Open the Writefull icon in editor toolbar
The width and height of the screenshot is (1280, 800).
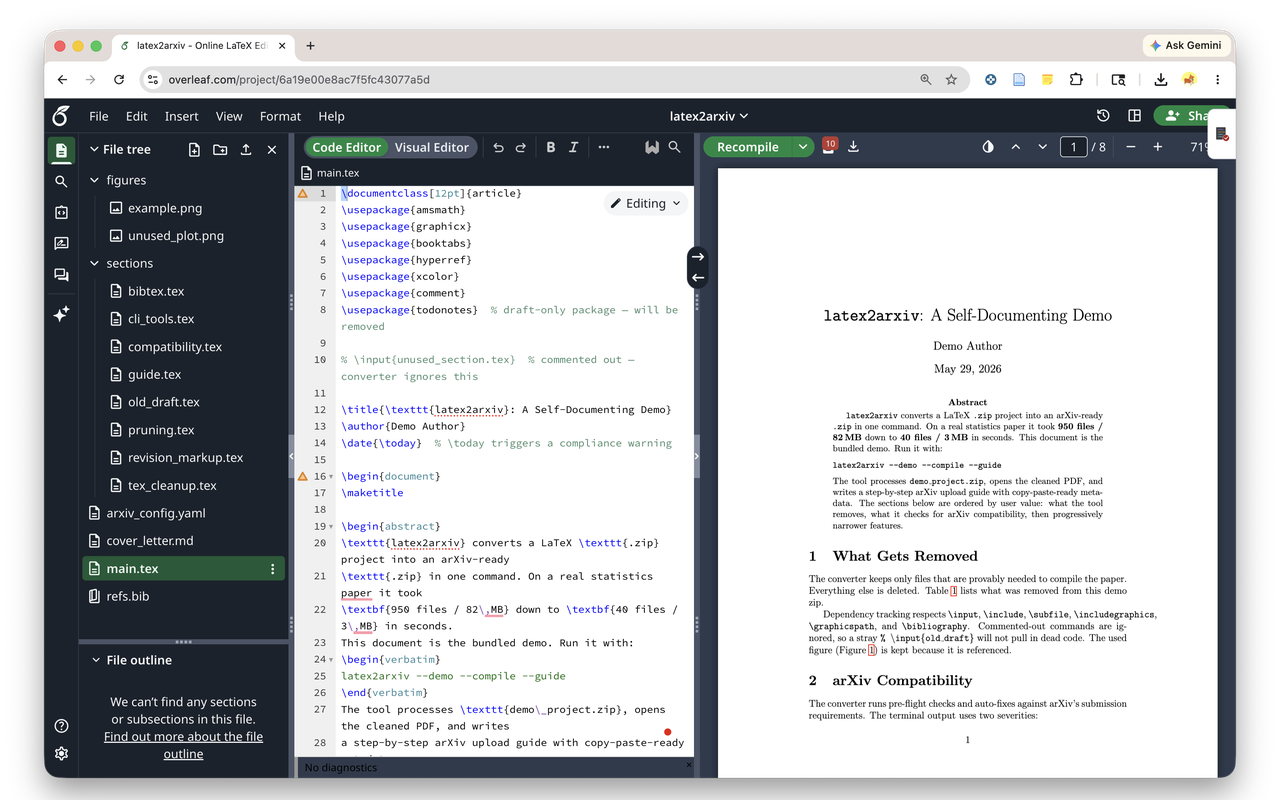(x=652, y=147)
